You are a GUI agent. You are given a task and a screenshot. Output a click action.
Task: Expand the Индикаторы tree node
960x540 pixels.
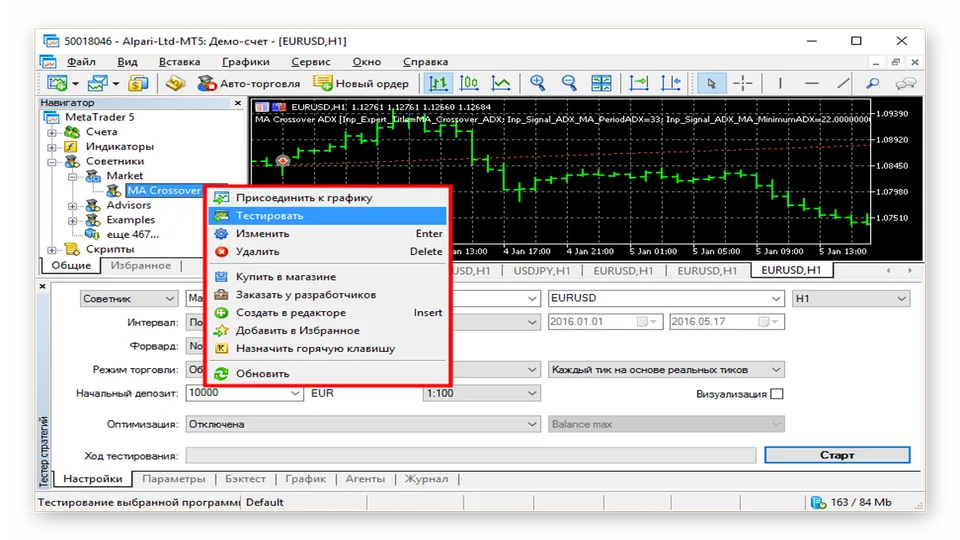[x=52, y=147]
